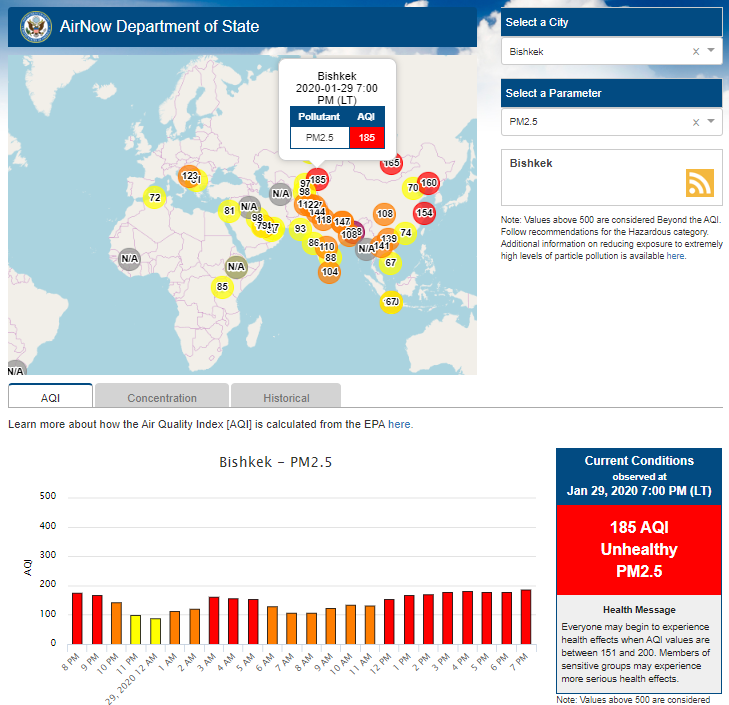This screenshot has height=705, width=729.
Task: Select the AQI tab
Action: pos(50,397)
